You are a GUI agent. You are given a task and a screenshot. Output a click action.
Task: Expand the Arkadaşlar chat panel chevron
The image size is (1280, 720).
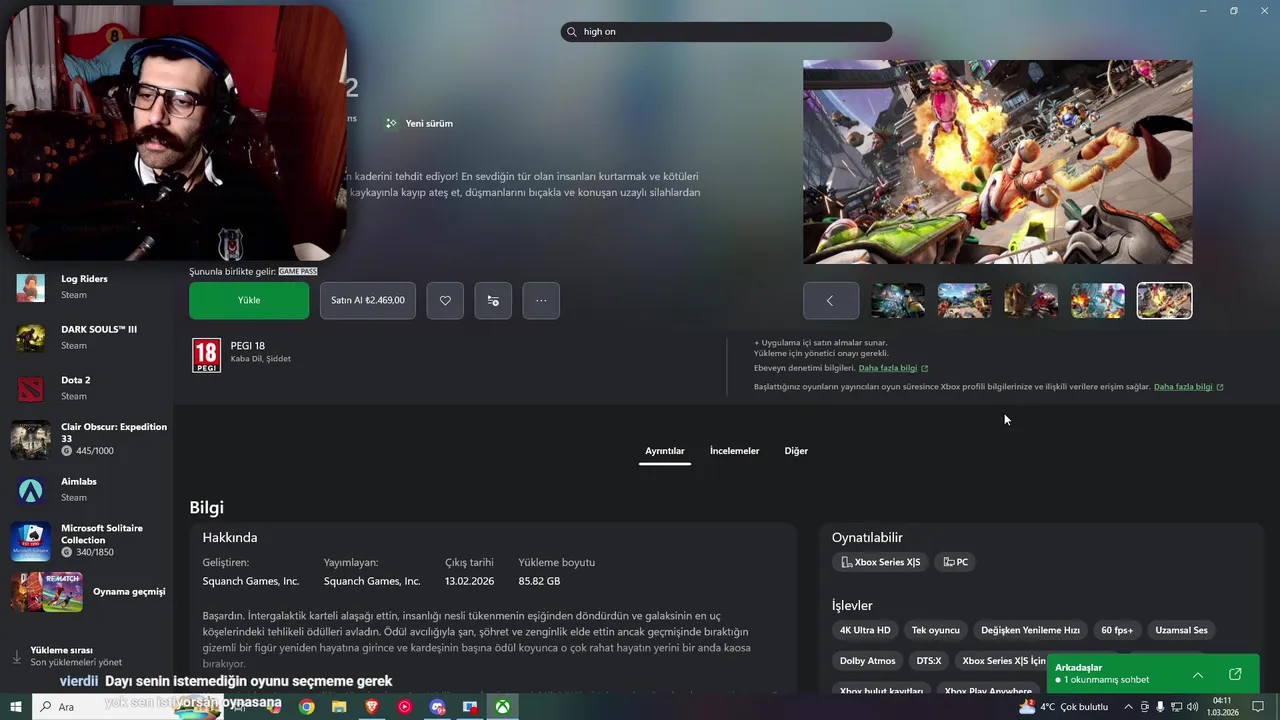click(1198, 674)
